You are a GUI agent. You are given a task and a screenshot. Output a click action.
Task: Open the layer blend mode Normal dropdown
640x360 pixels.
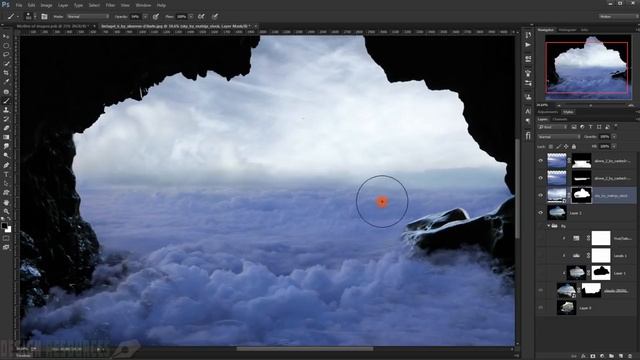point(558,137)
